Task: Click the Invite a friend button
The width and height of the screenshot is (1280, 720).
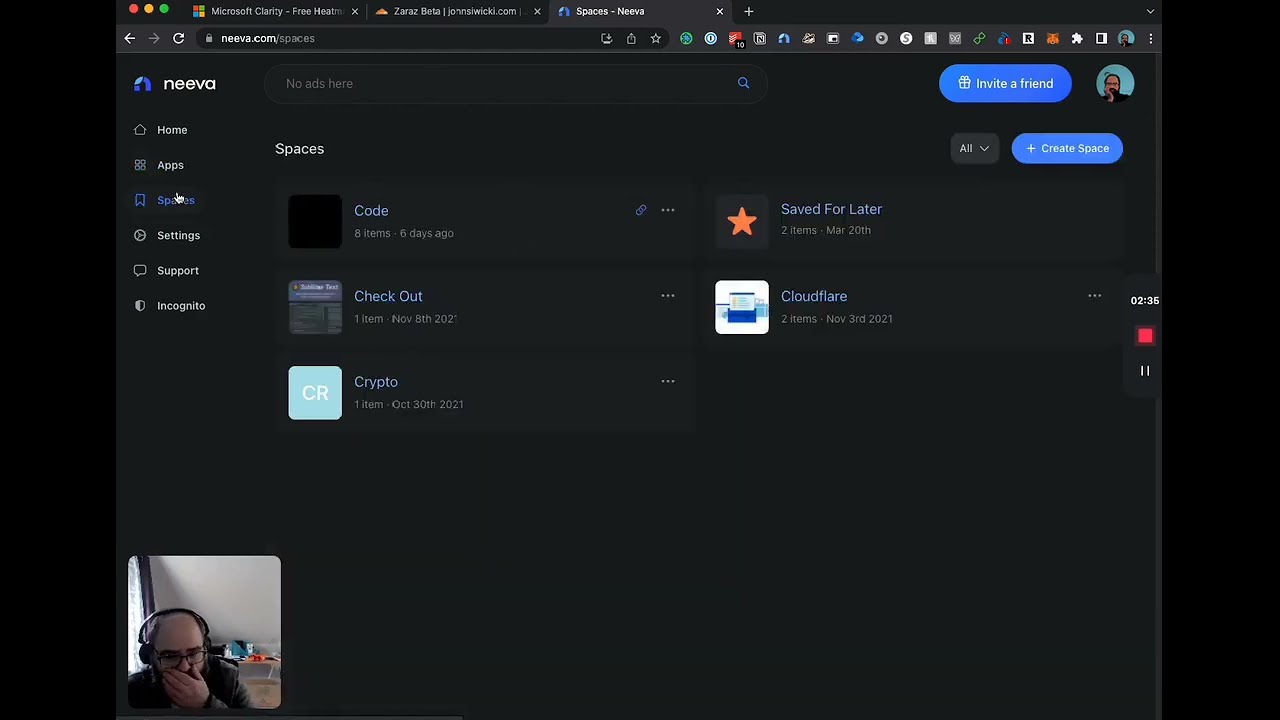Action: (x=1005, y=83)
